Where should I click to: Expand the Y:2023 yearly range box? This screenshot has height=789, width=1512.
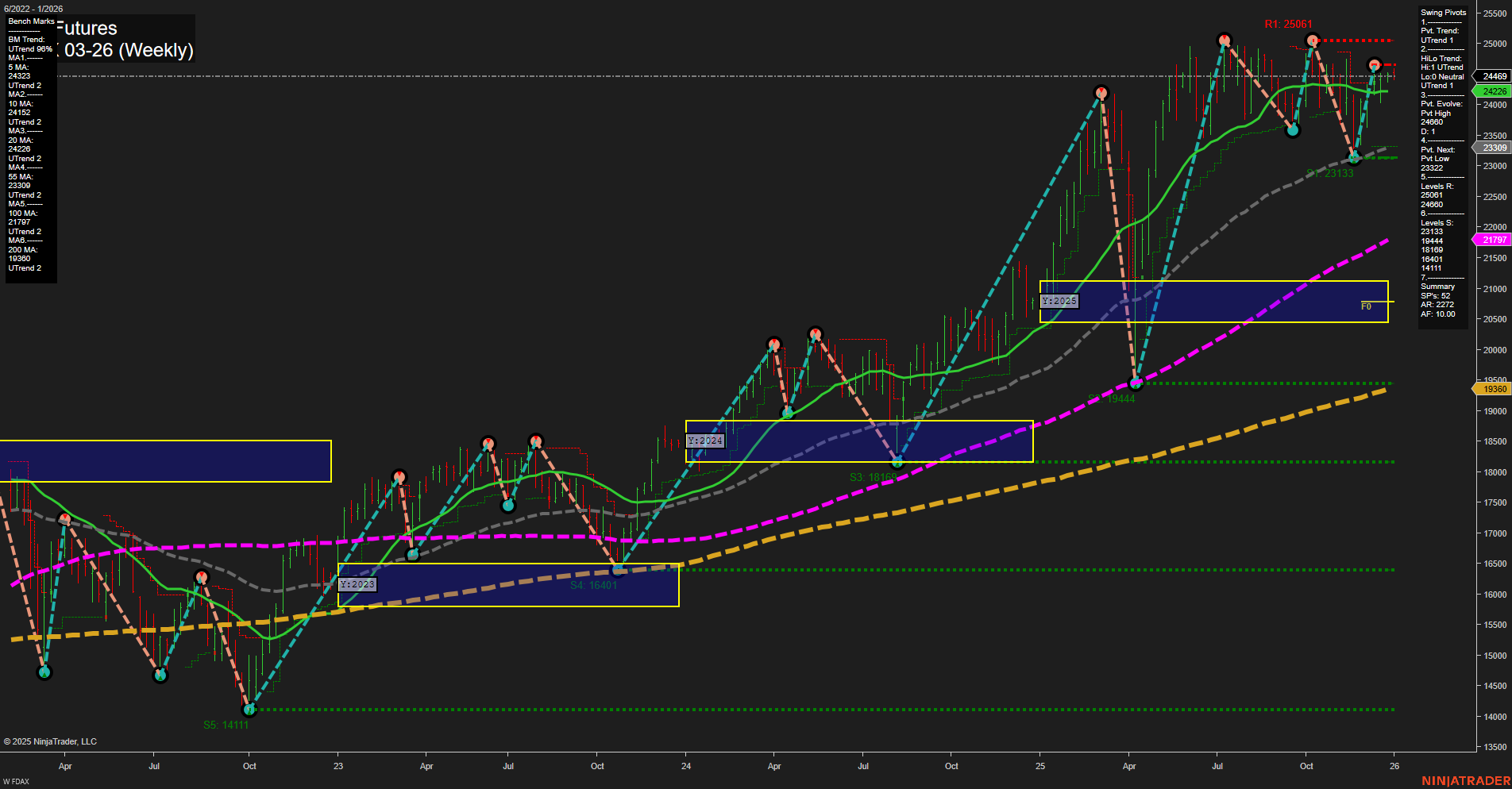coord(357,583)
